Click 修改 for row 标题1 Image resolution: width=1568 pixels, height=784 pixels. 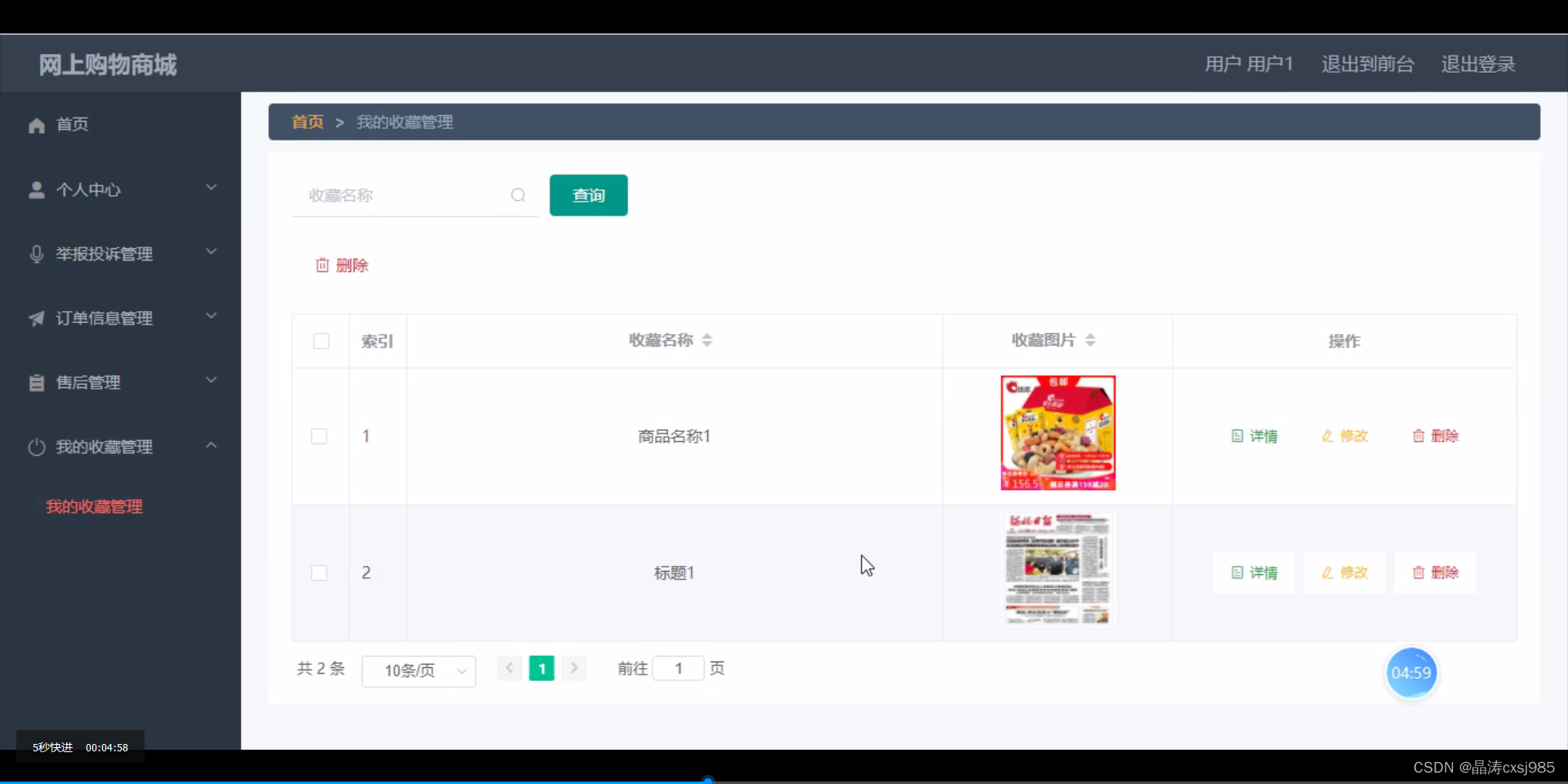pyautogui.click(x=1345, y=572)
